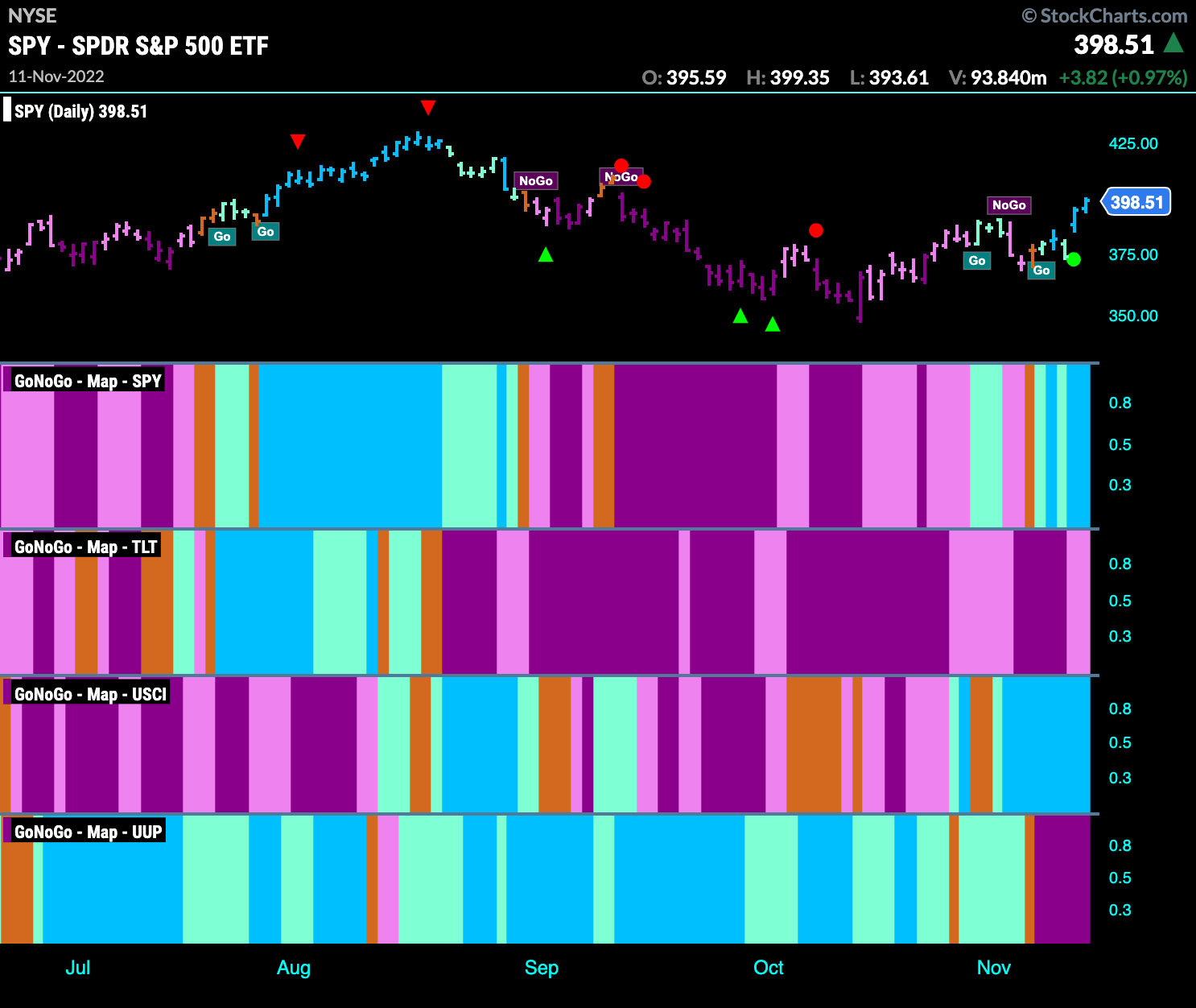Click the NoGo label in late August
1196x1008 pixels.
[x=536, y=180]
